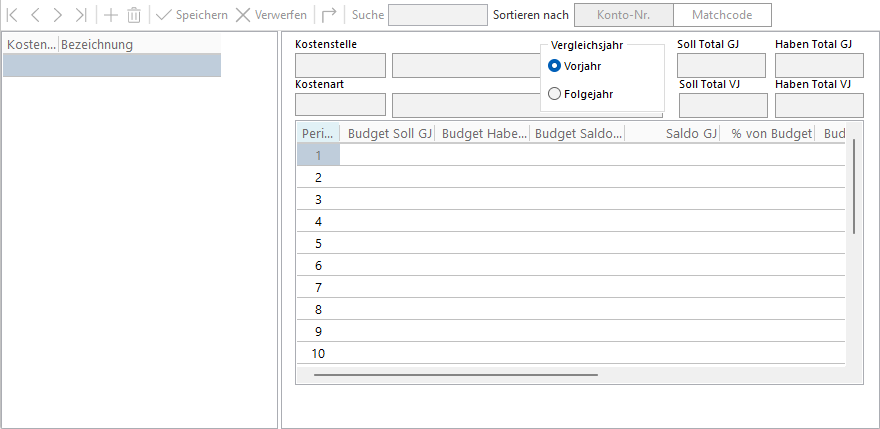This screenshot has width=880, height=429.
Task: Click the horizontal scrollbar under the budget table
Action: (455, 375)
